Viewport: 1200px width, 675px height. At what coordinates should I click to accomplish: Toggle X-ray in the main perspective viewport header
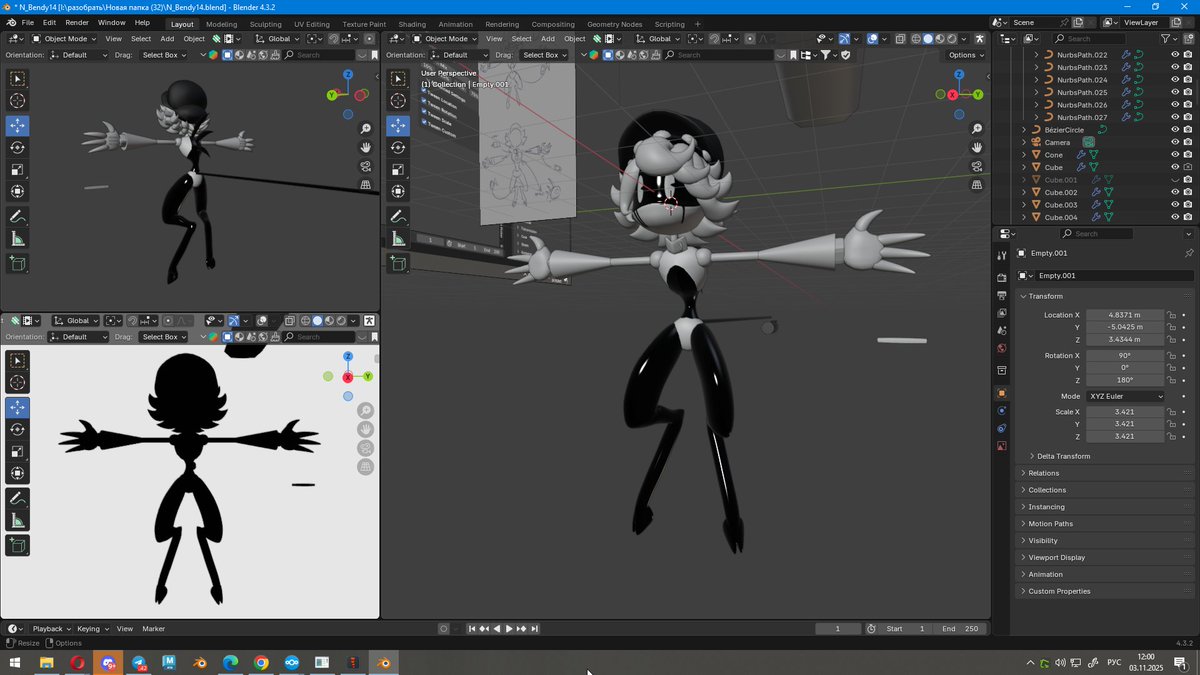click(900, 39)
